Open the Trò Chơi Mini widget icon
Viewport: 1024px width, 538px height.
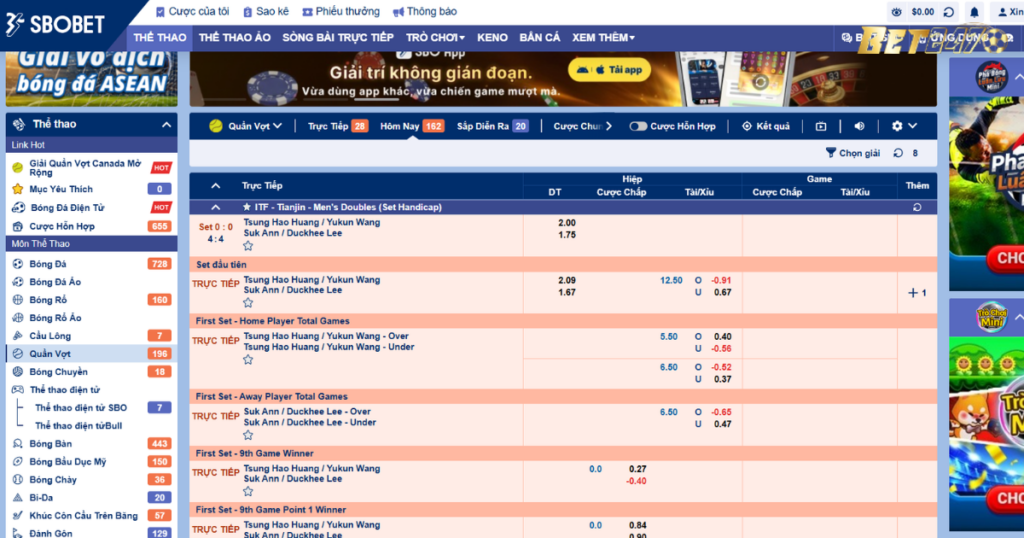point(991,318)
